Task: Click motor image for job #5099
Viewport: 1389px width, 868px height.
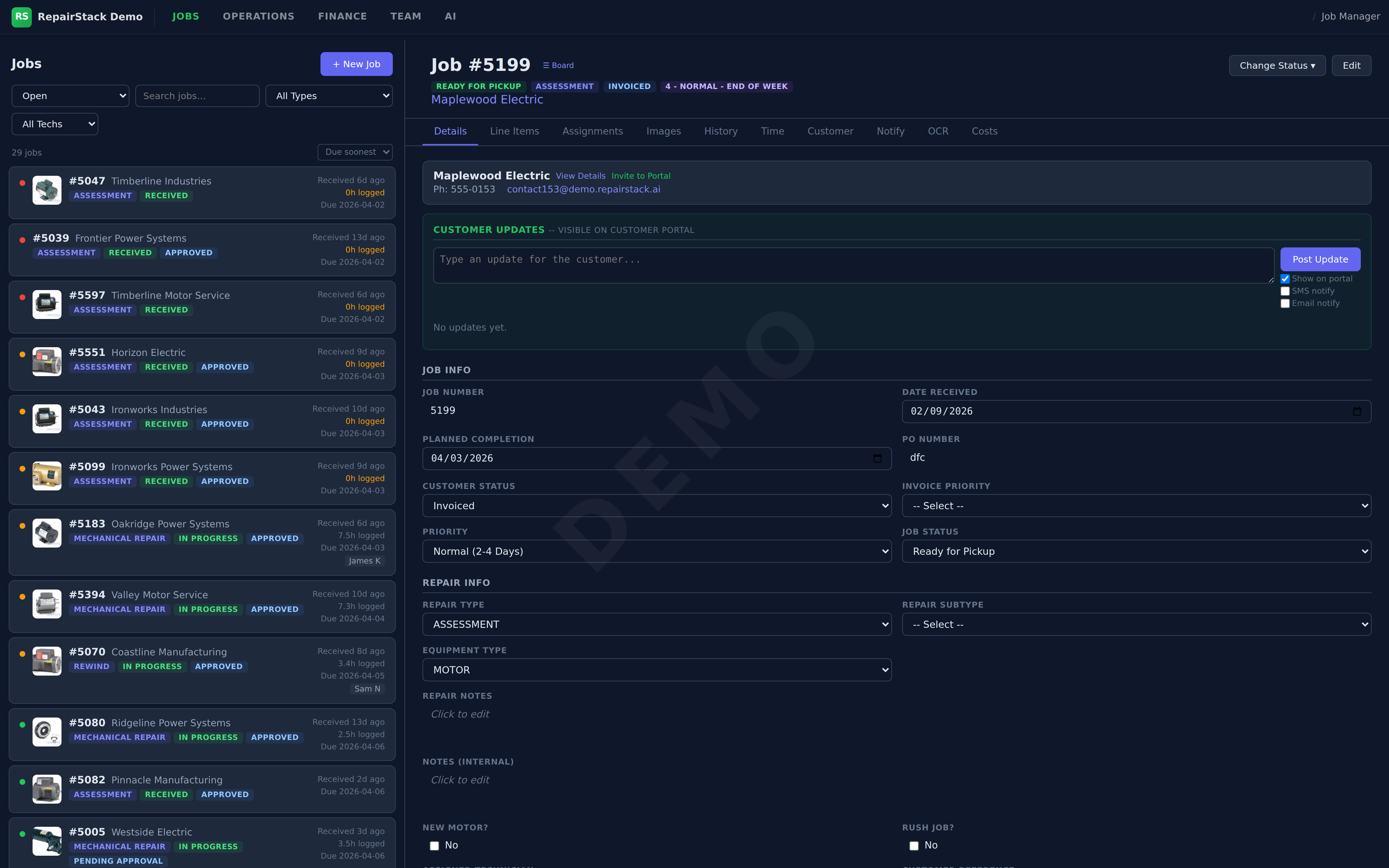Action: (47, 476)
